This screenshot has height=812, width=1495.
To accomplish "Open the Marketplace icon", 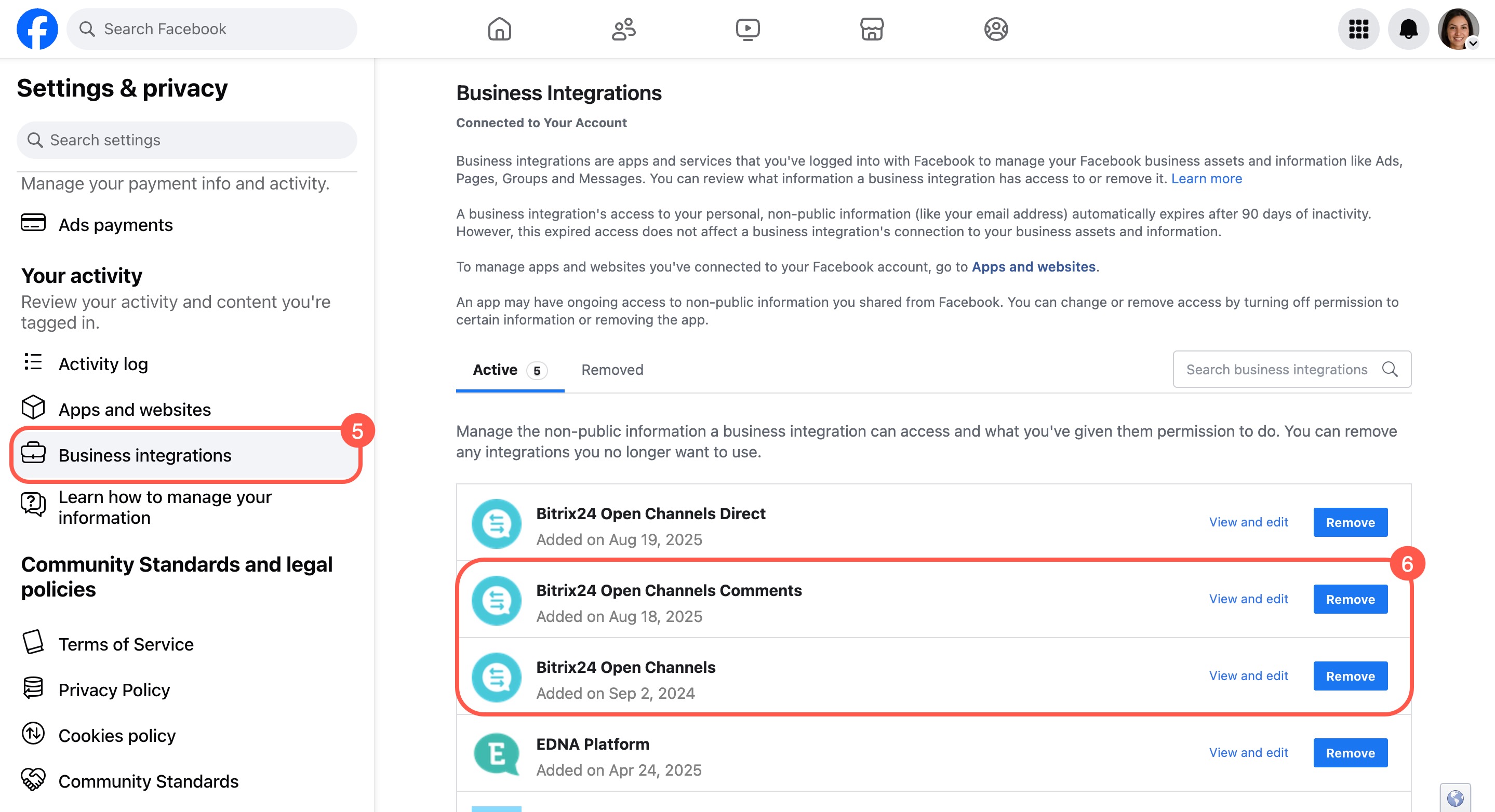I will point(872,29).
